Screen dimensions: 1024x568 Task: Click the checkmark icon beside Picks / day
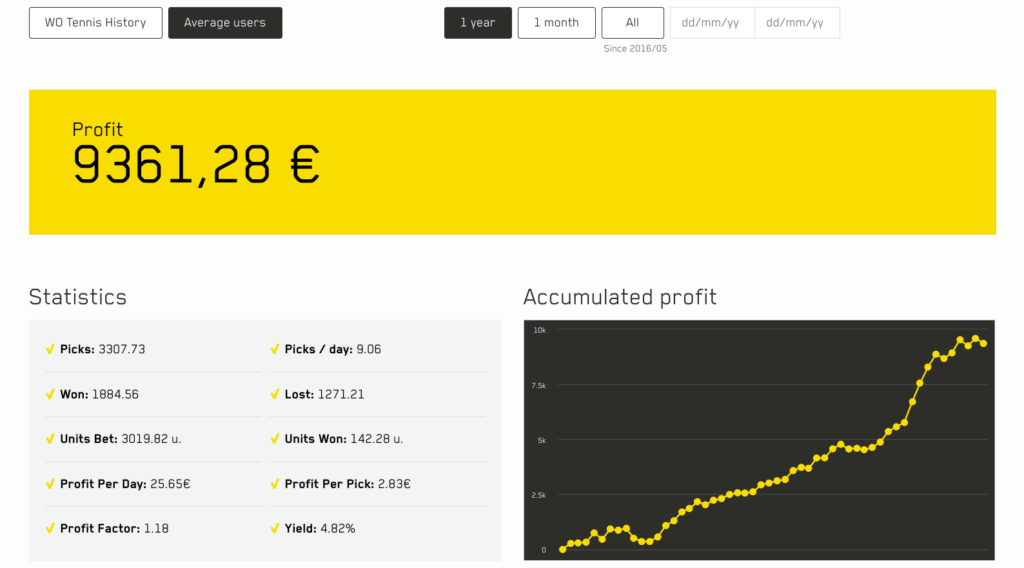pyautogui.click(x=275, y=350)
